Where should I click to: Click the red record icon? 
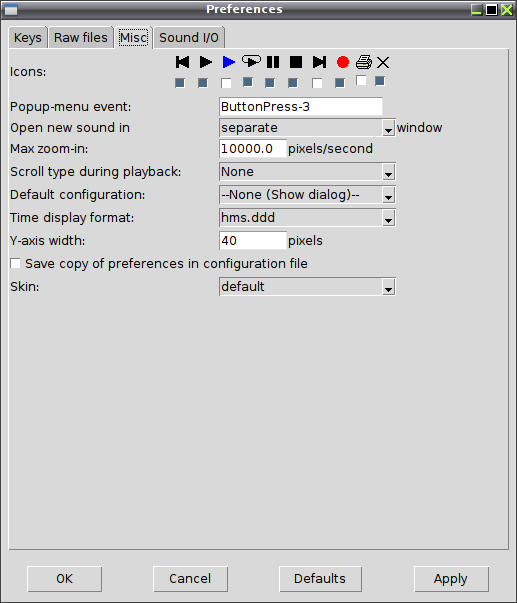point(343,62)
